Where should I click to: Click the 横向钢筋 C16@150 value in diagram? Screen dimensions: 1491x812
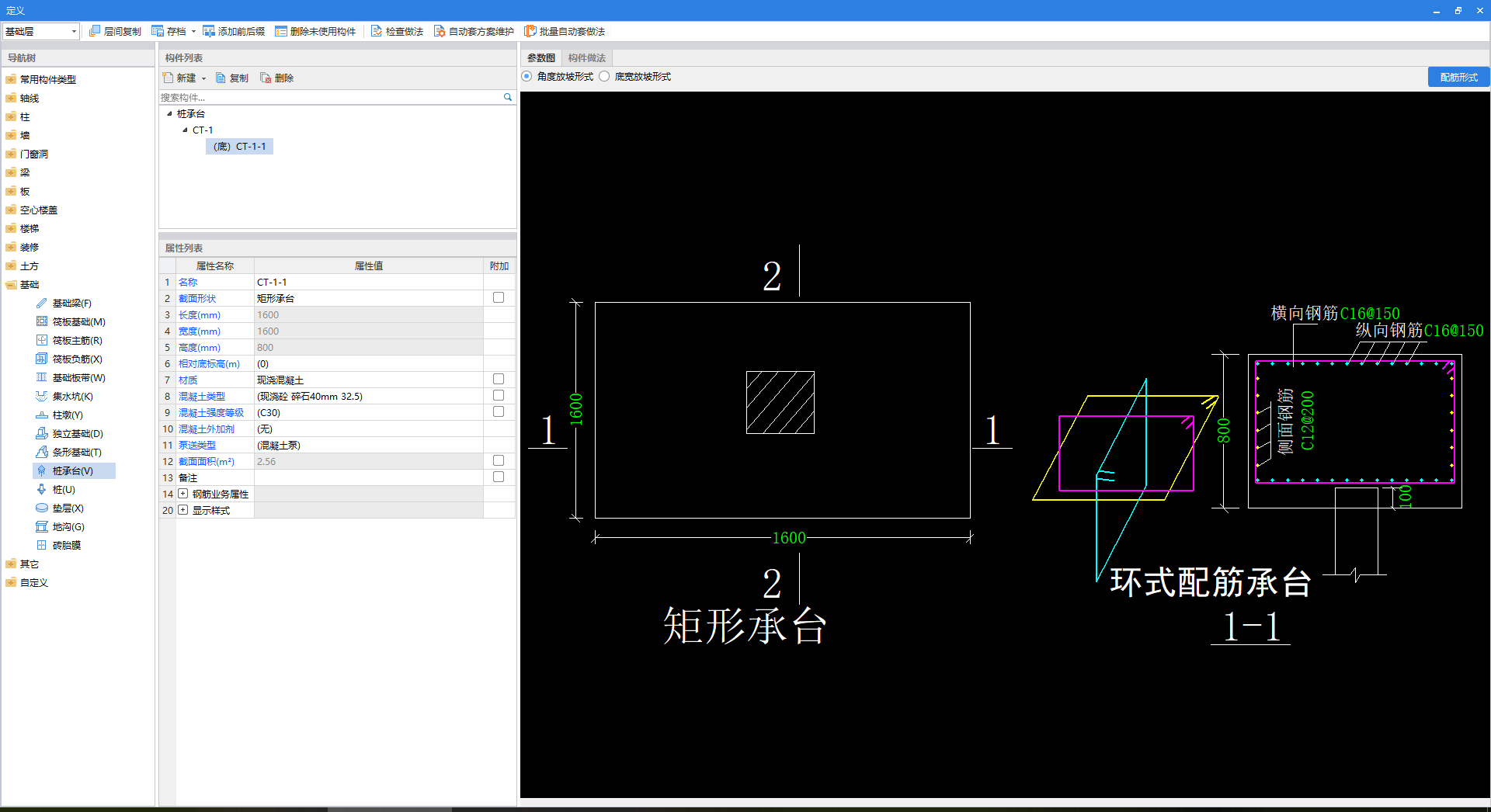coord(1370,314)
